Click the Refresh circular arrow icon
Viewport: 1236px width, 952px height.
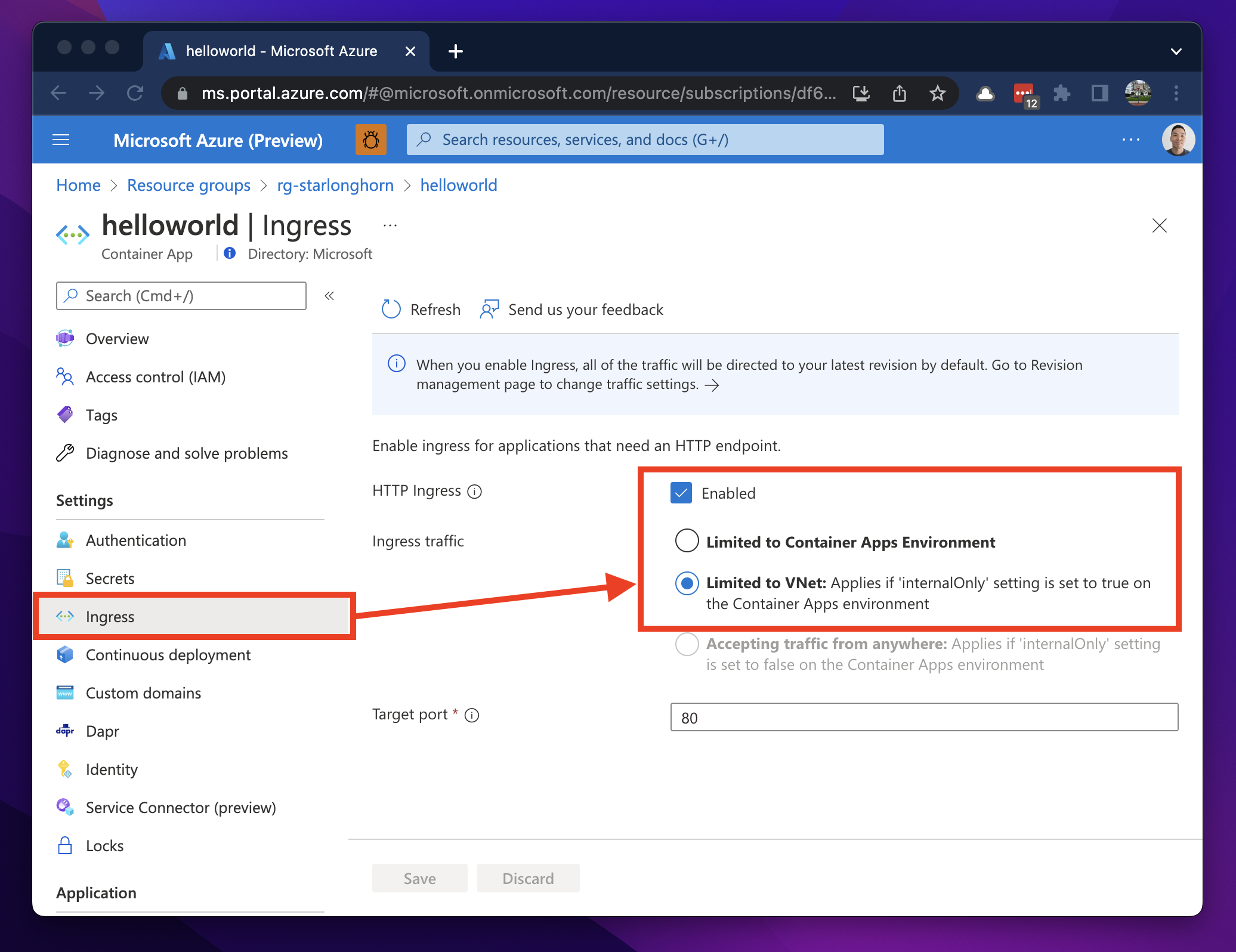click(x=391, y=309)
